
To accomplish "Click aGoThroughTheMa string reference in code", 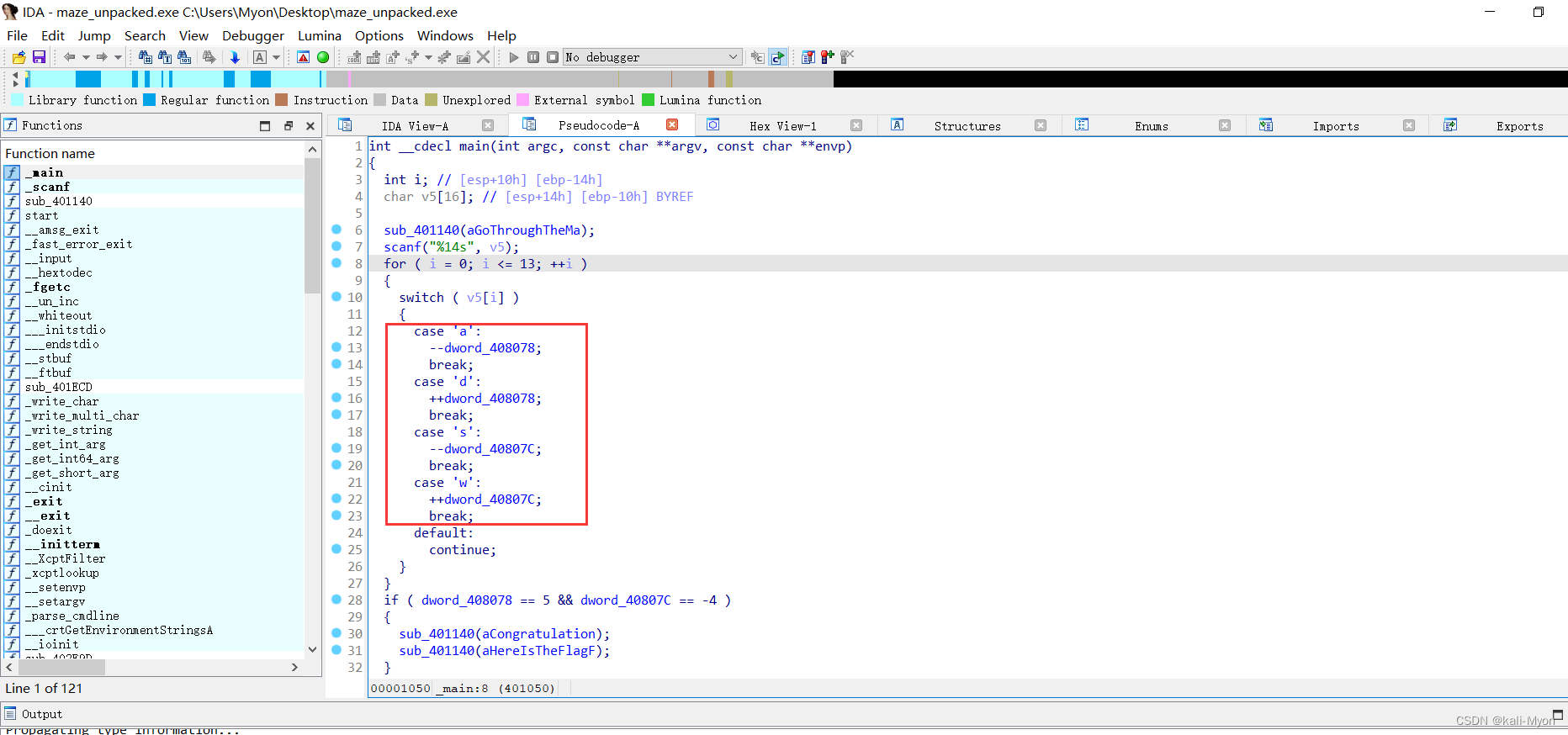I will (524, 230).
